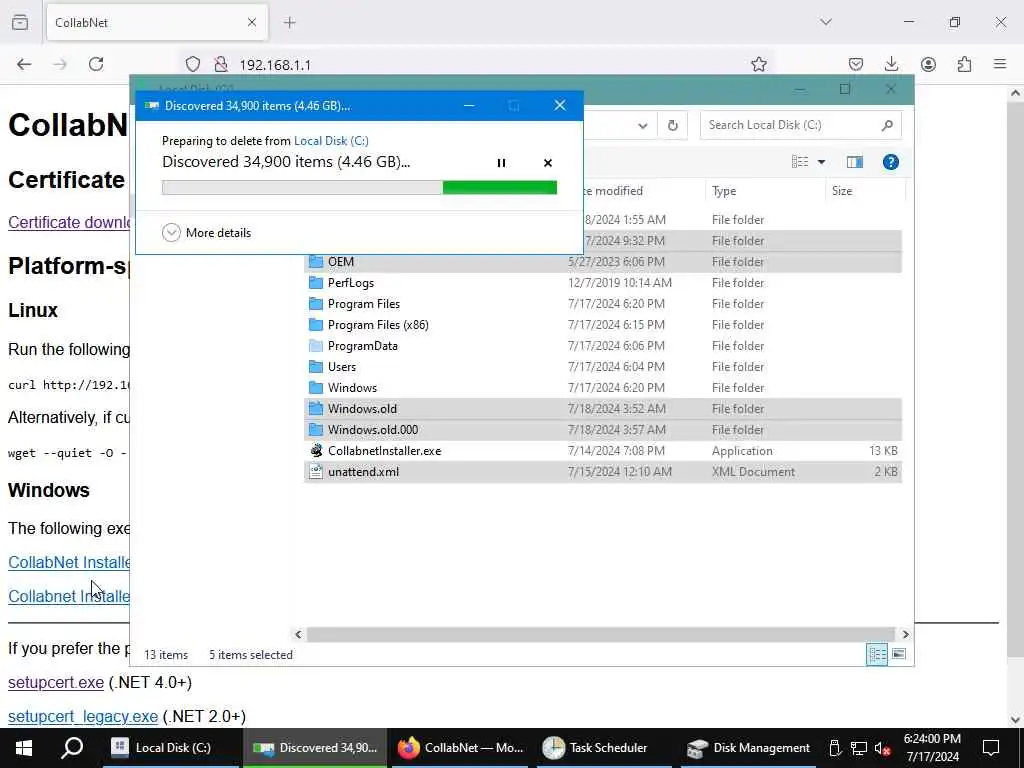
Task: Open the view options dropdown arrow
Action: (822, 161)
